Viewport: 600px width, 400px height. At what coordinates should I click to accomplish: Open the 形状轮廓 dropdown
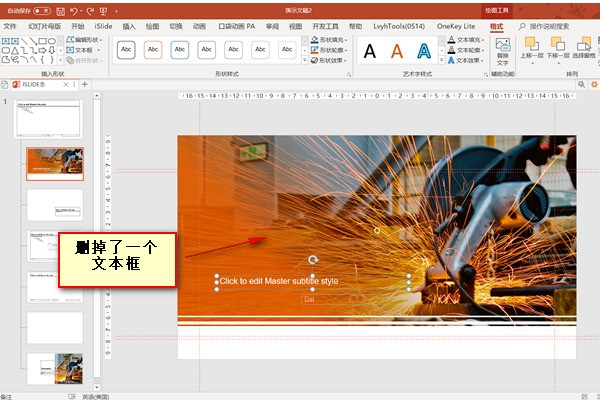click(328, 50)
